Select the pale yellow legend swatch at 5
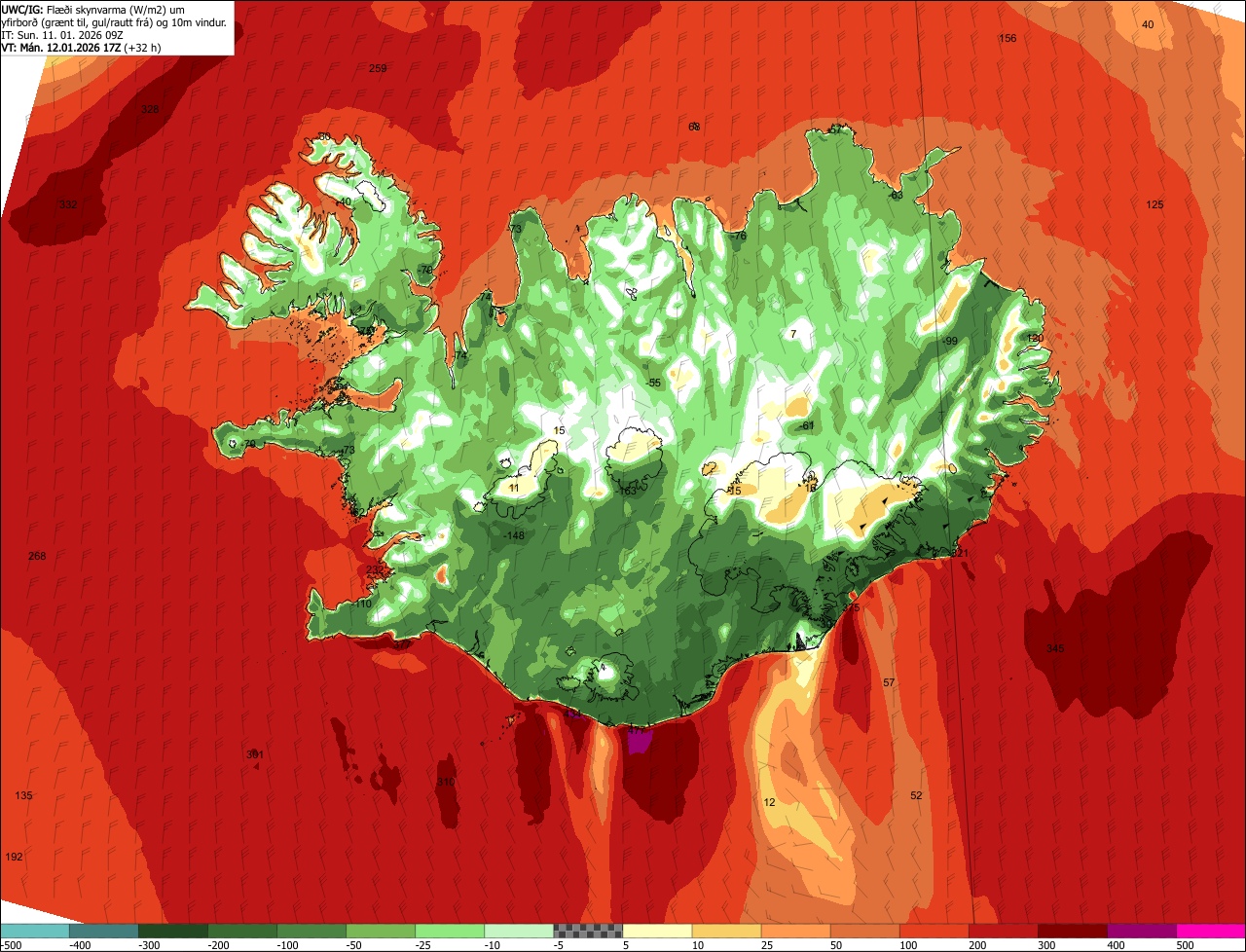The image size is (1246, 952). 657,931
